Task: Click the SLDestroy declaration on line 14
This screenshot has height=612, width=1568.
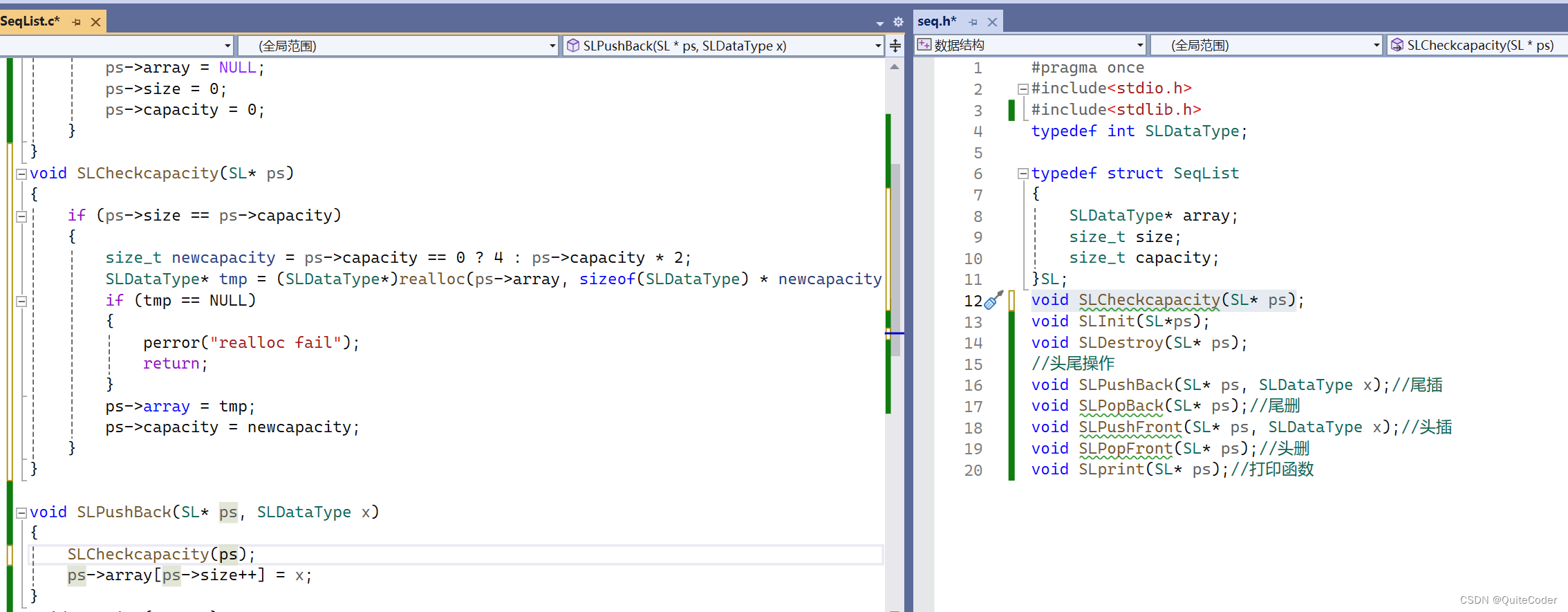Action: point(1139,343)
